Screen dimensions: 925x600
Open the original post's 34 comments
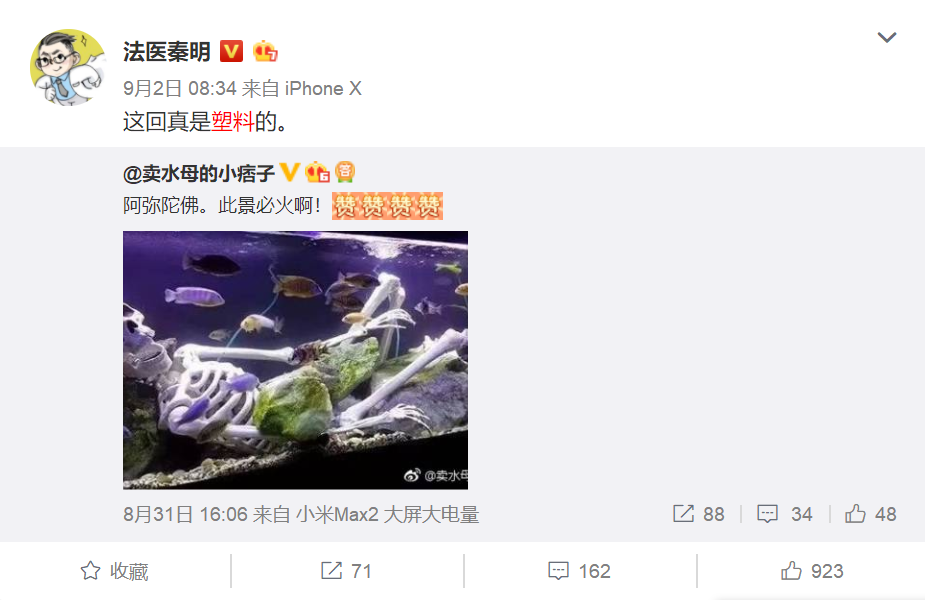[x=785, y=514]
